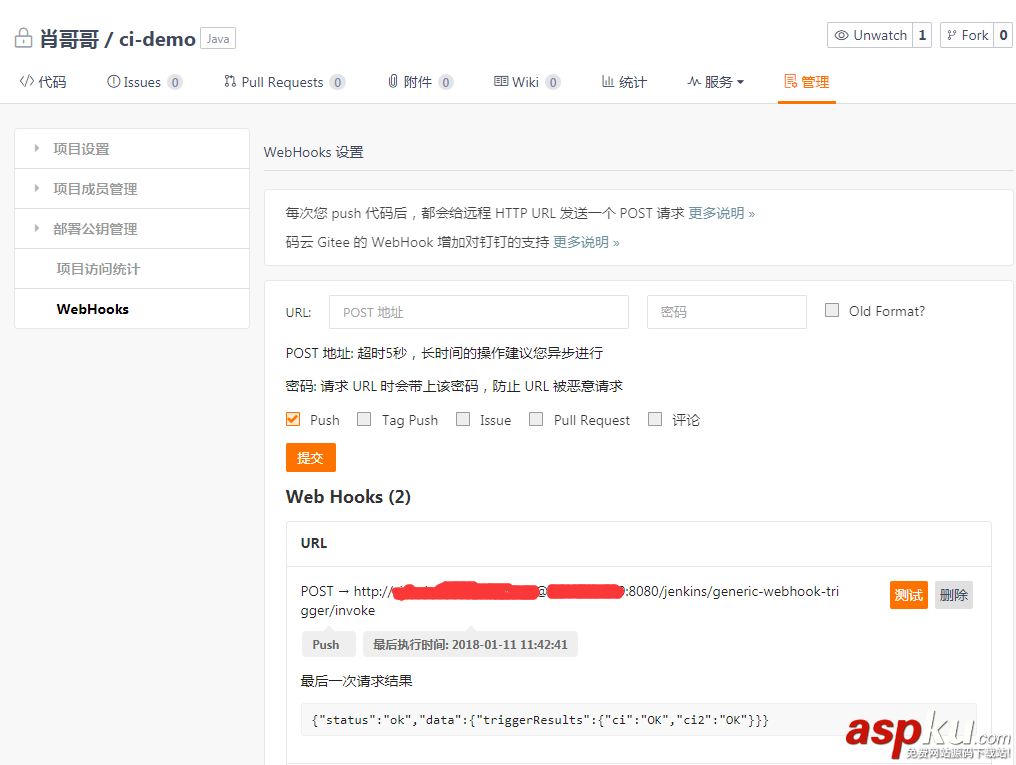Open the 附件 (Attachments) section
The width and height of the screenshot is (1016, 765).
[x=395, y=82]
